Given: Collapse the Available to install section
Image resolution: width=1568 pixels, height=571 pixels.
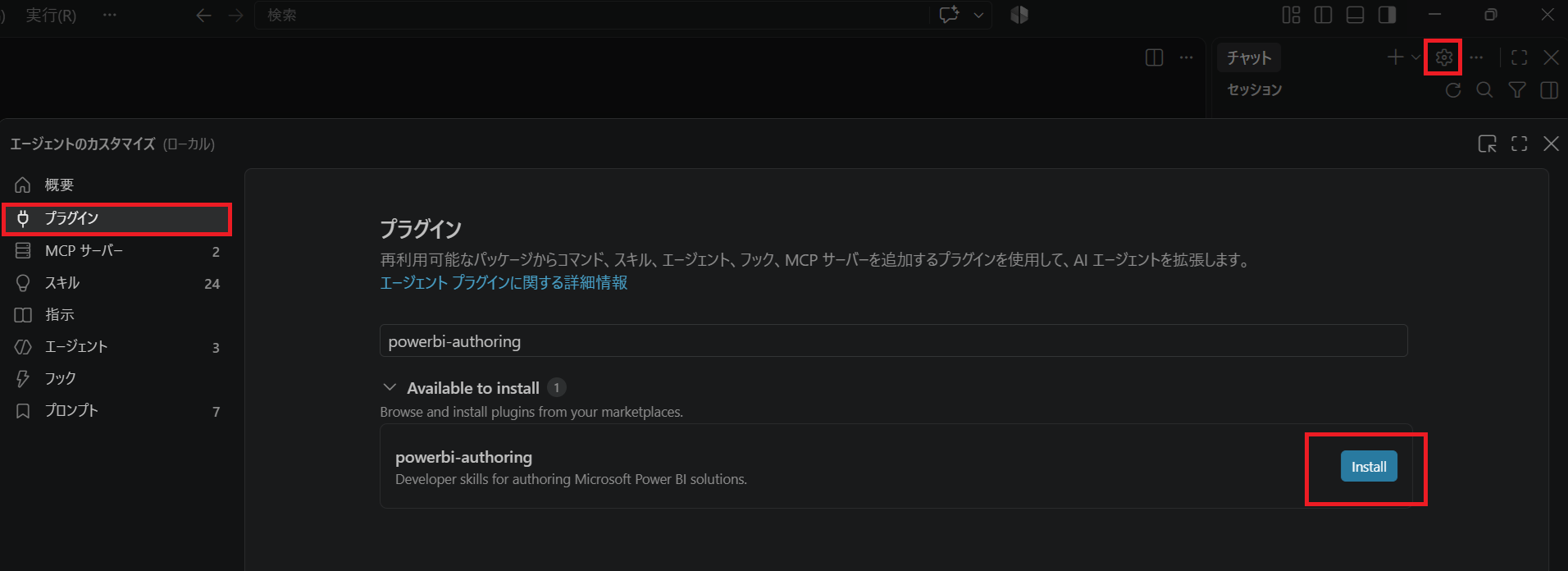Looking at the screenshot, I should tap(390, 387).
